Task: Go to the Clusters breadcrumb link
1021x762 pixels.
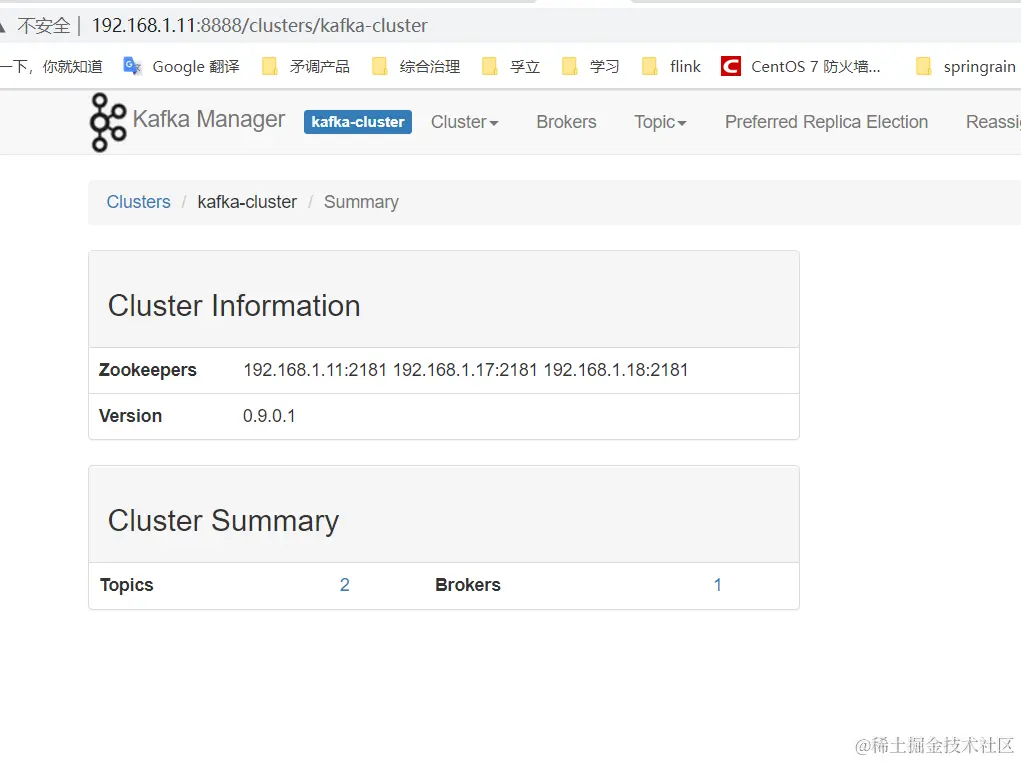Action: [x=139, y=202]
